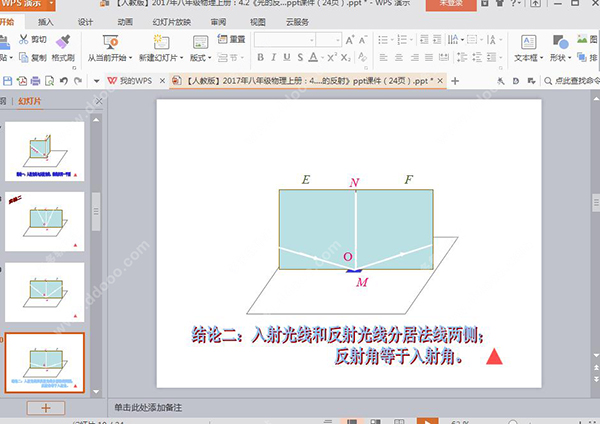This screenshot has width=600, height=424.
Task: Click the command search box 点此查找命令
Action: click(572, 81)
